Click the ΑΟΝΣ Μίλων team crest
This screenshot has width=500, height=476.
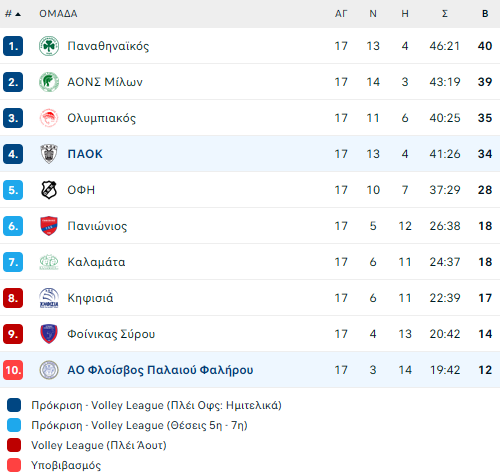[49, 82]
